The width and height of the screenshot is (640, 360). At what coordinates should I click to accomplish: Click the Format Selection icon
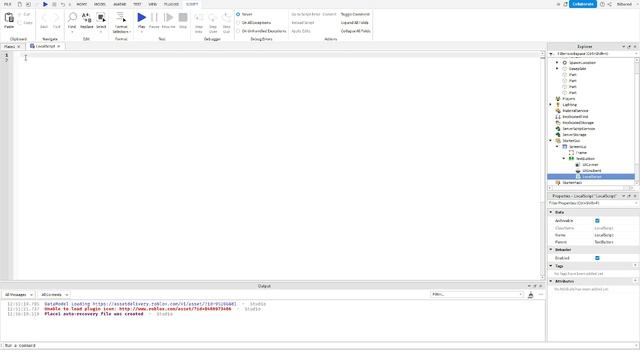121,18
